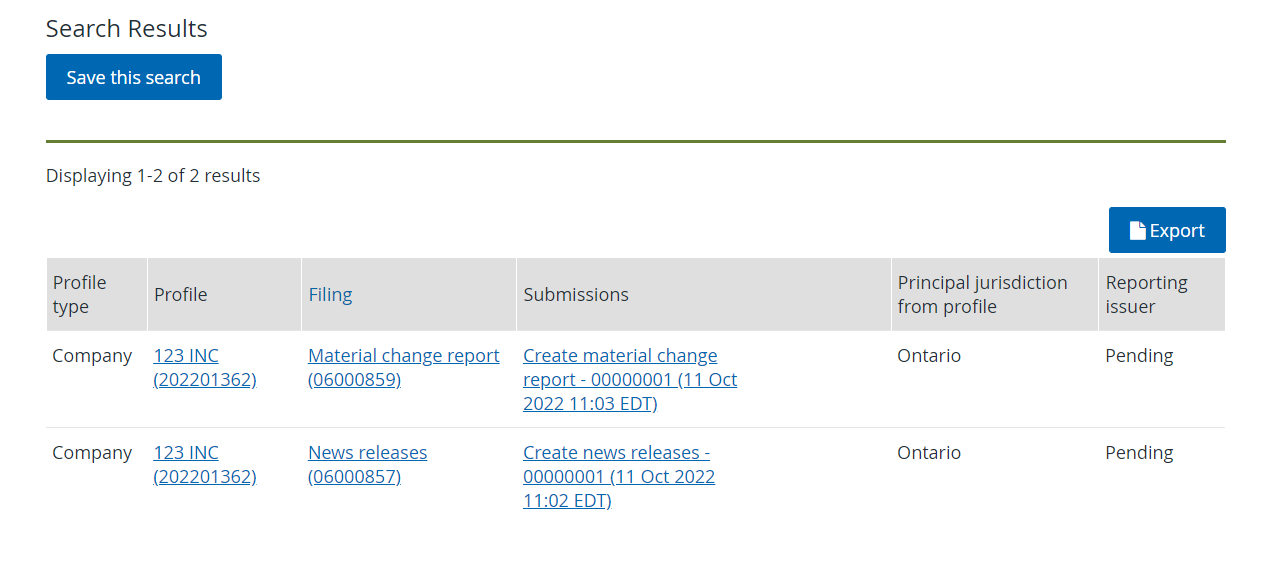Click Principal jurisdiction from profile header
1269x561 pixels.
point(995,294)
